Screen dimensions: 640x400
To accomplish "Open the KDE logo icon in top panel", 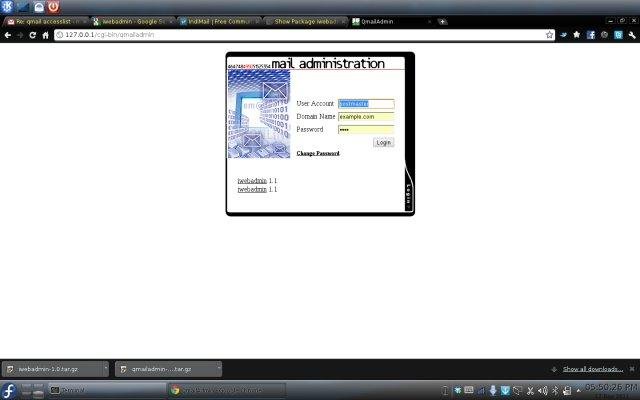I will click(7, 7).
